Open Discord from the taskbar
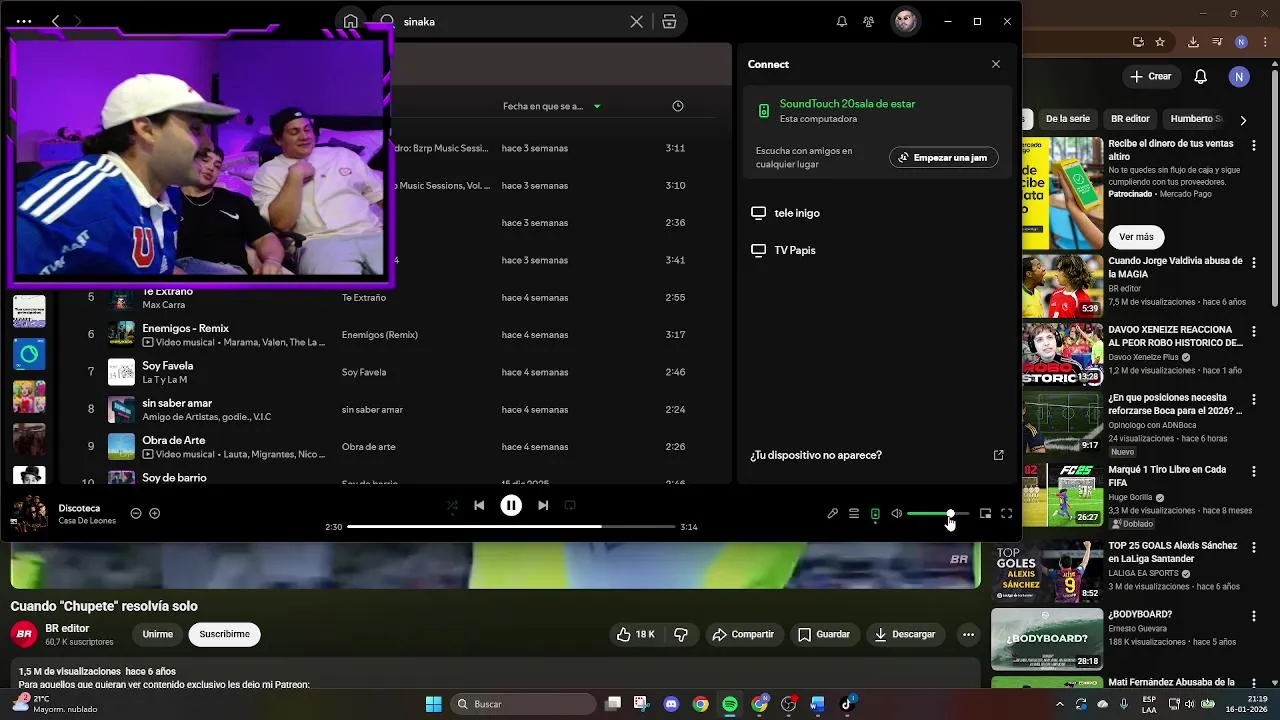This screenshot has width=1280, height=720. click(x=671, y=704)
